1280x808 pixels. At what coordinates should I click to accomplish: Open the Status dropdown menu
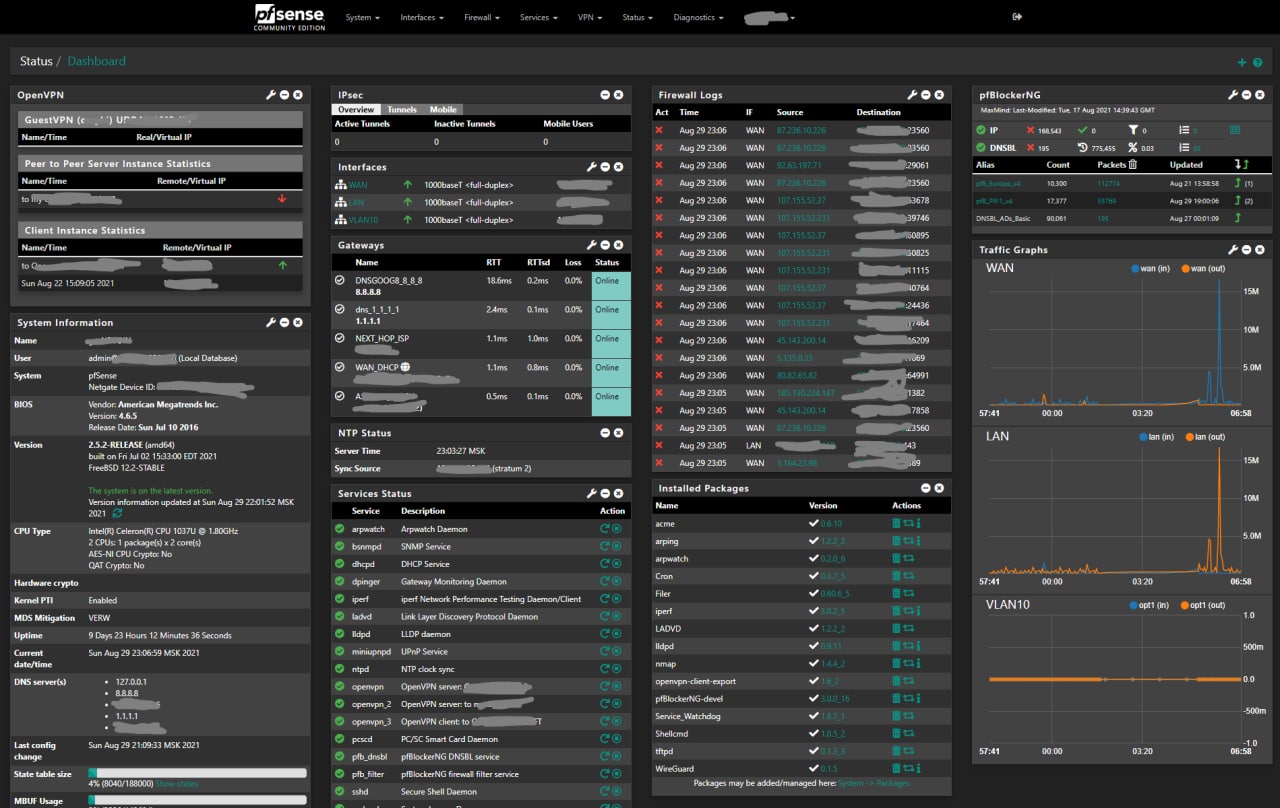coord(637,17)
